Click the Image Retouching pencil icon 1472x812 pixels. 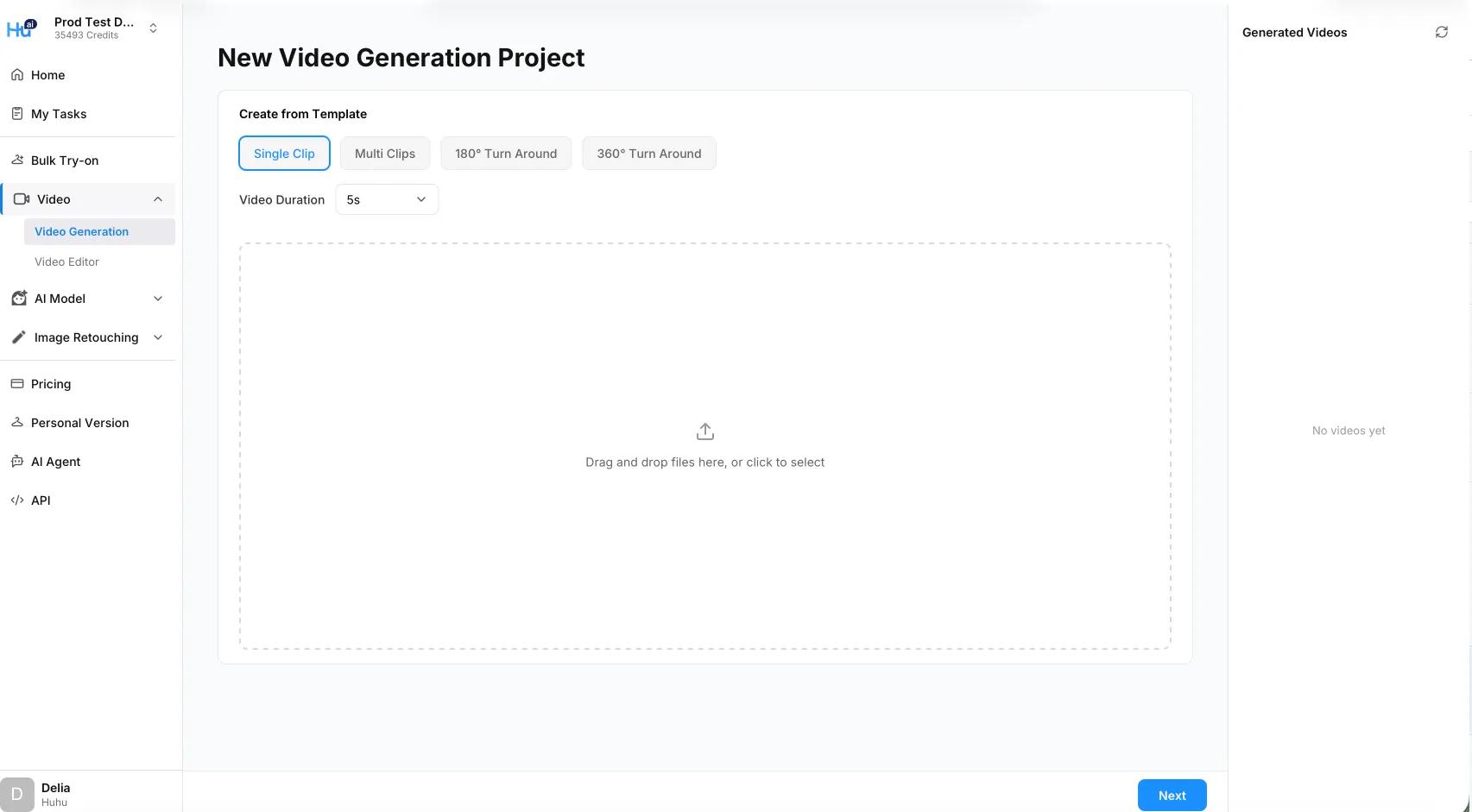[19, 337]
